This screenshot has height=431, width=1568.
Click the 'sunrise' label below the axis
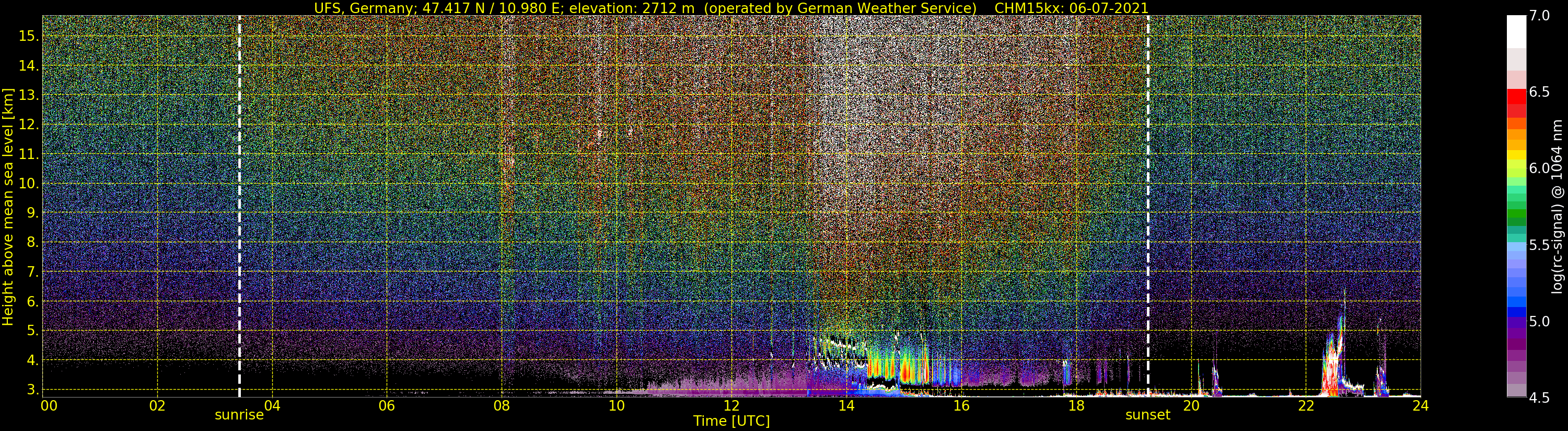tap(239, 415)
